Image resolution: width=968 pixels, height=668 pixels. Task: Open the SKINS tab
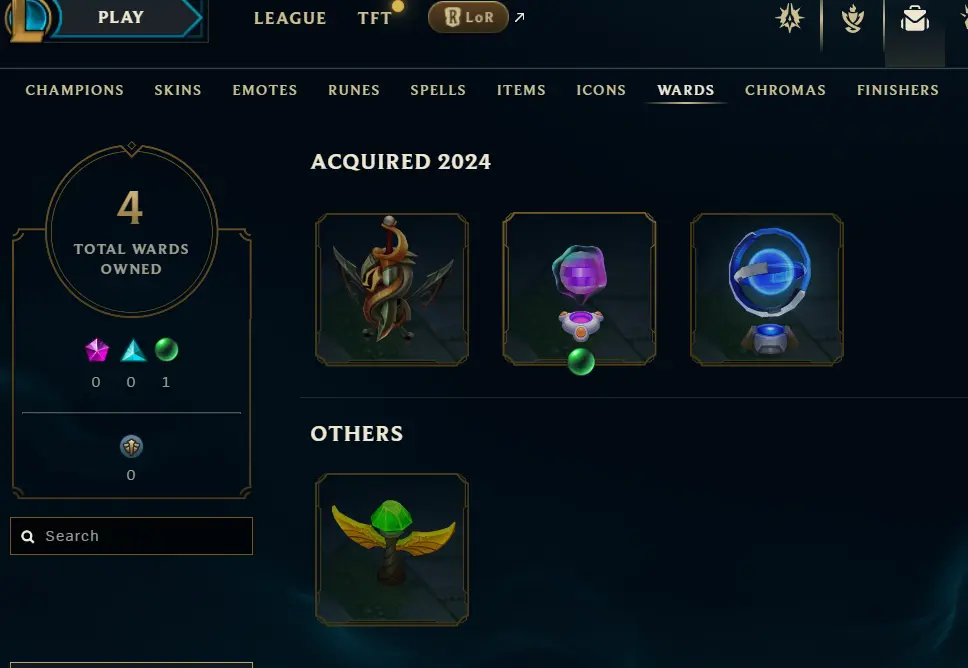coord(178,90)
